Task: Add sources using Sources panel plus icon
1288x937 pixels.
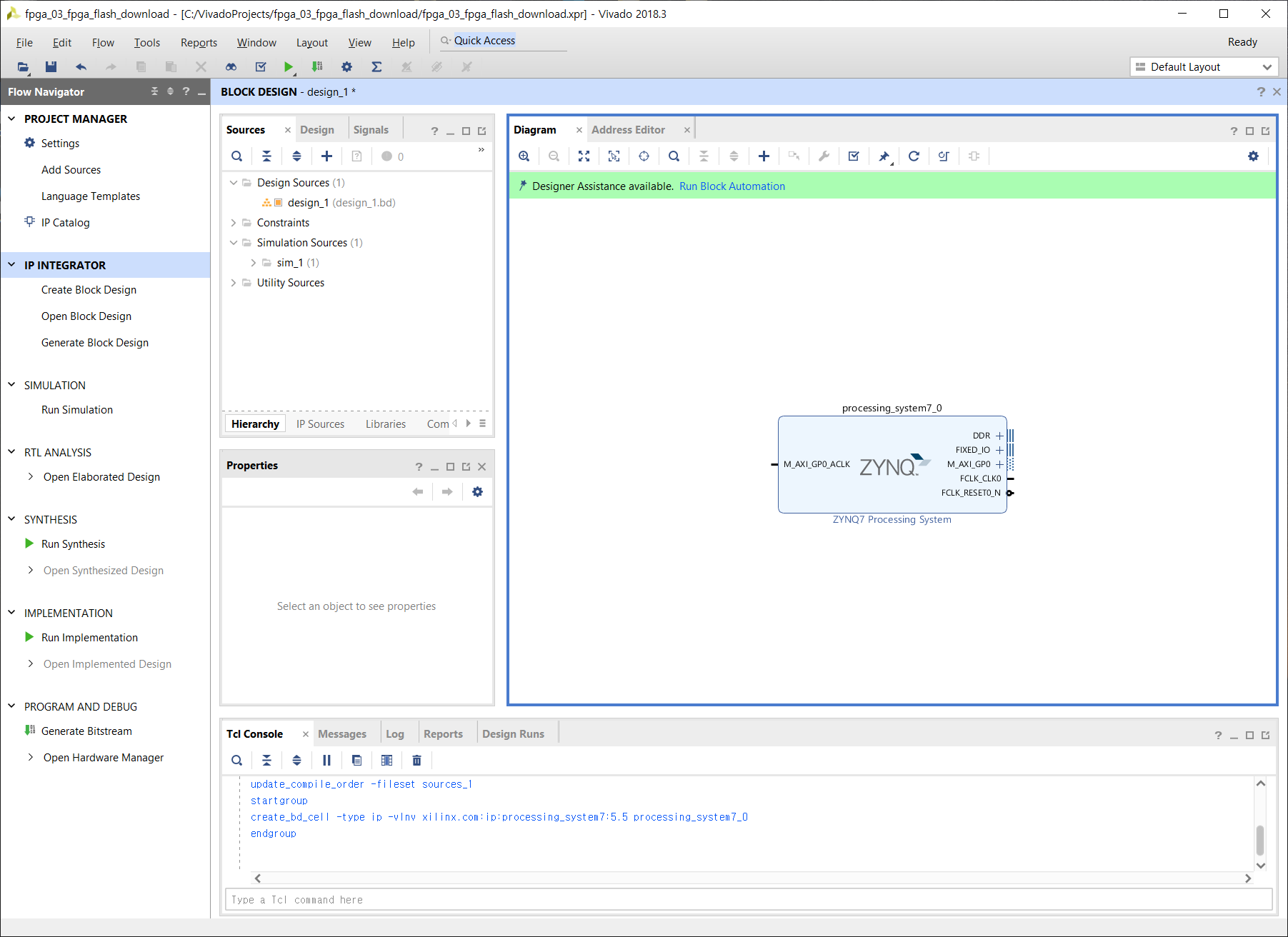Action: click(x=326, y=156)
